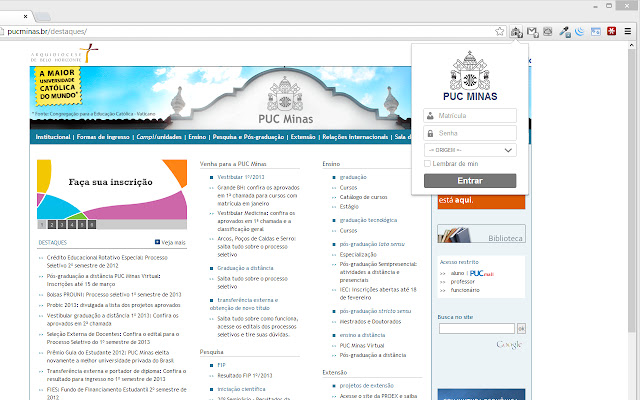The height and width of the screenshot is (400, 640).
Task: Activate the eyedropper color picker extension
Action: [564, 31]
